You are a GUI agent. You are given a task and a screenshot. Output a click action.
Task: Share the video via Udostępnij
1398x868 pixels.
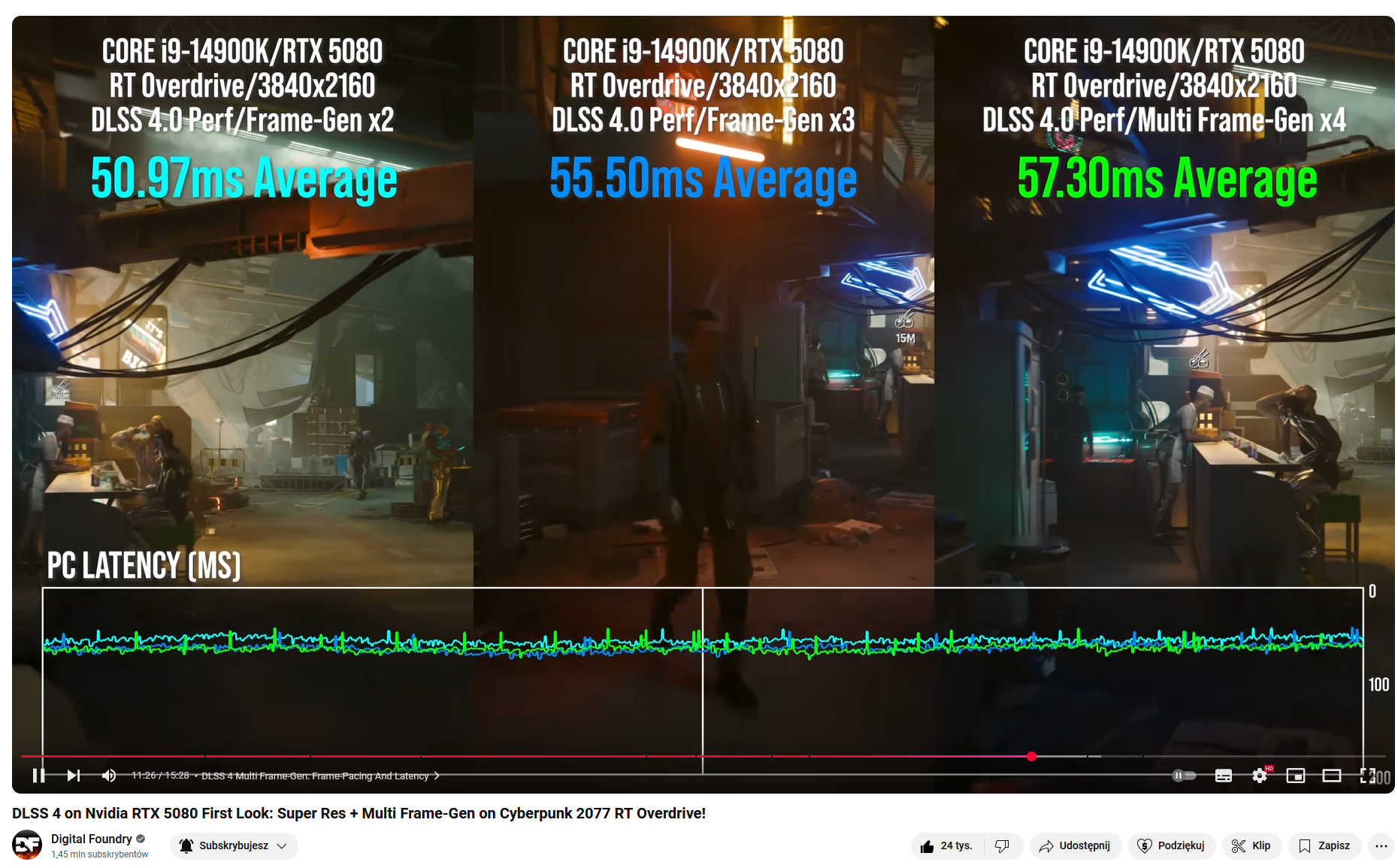point(1076,846)
